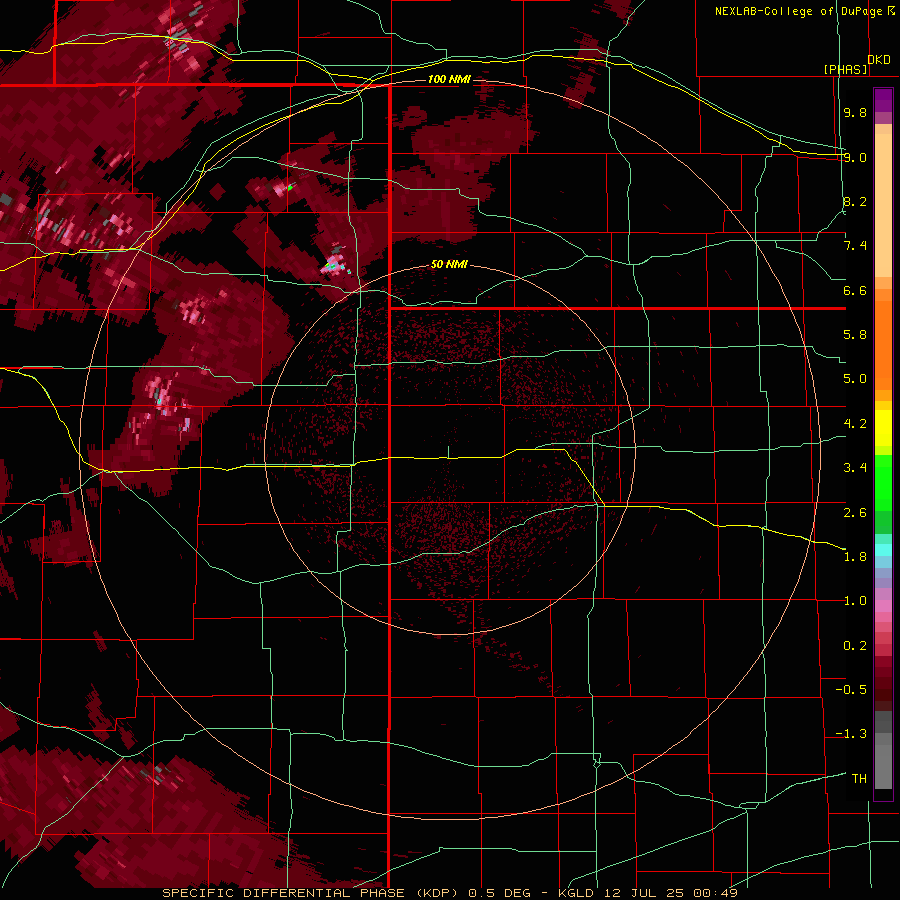This screenshot has height=900, width=900.
Task: Click the 100 NMI range ring label
Action: tap(449, 79)
